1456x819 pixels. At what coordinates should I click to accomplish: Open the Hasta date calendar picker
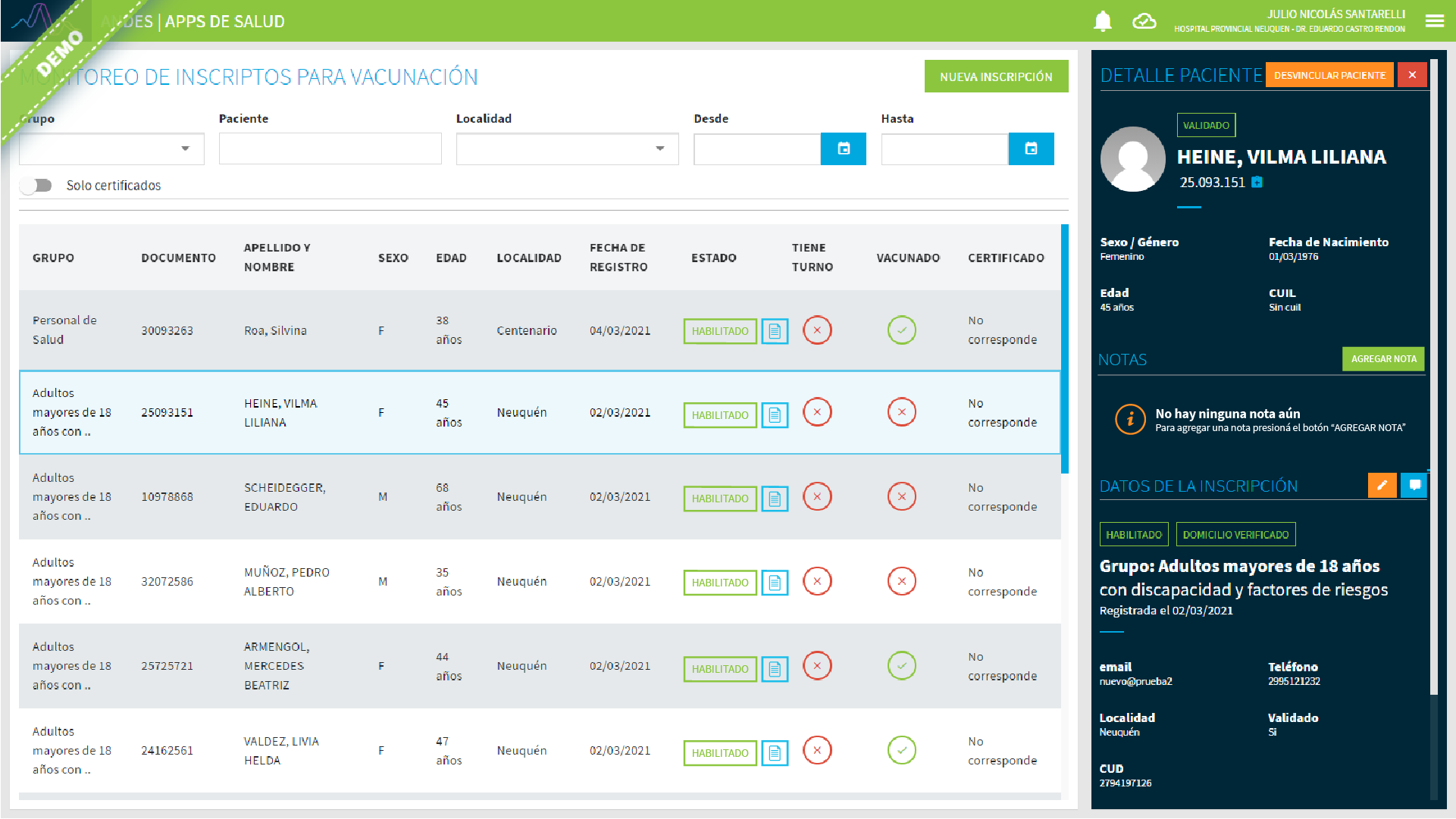pyautogui.click(x=1031, y=148)
